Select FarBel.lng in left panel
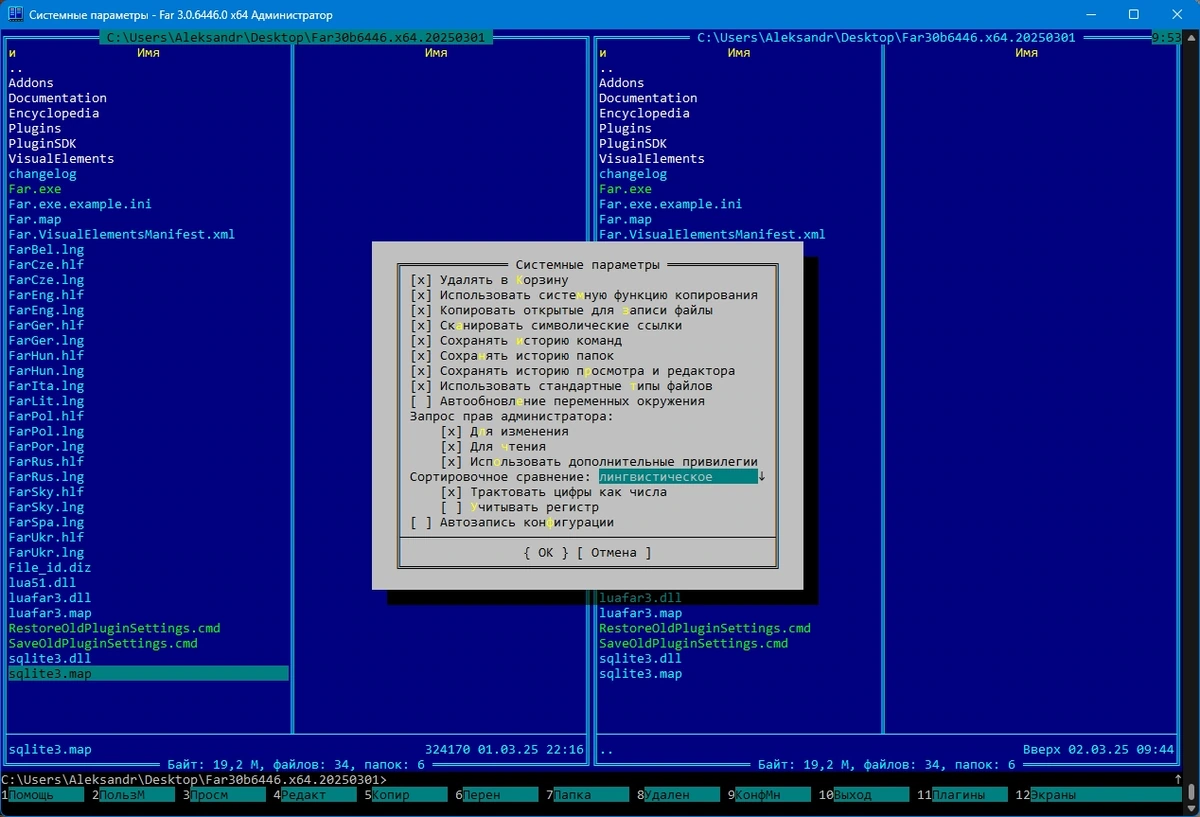 click(x=46, y=249)
